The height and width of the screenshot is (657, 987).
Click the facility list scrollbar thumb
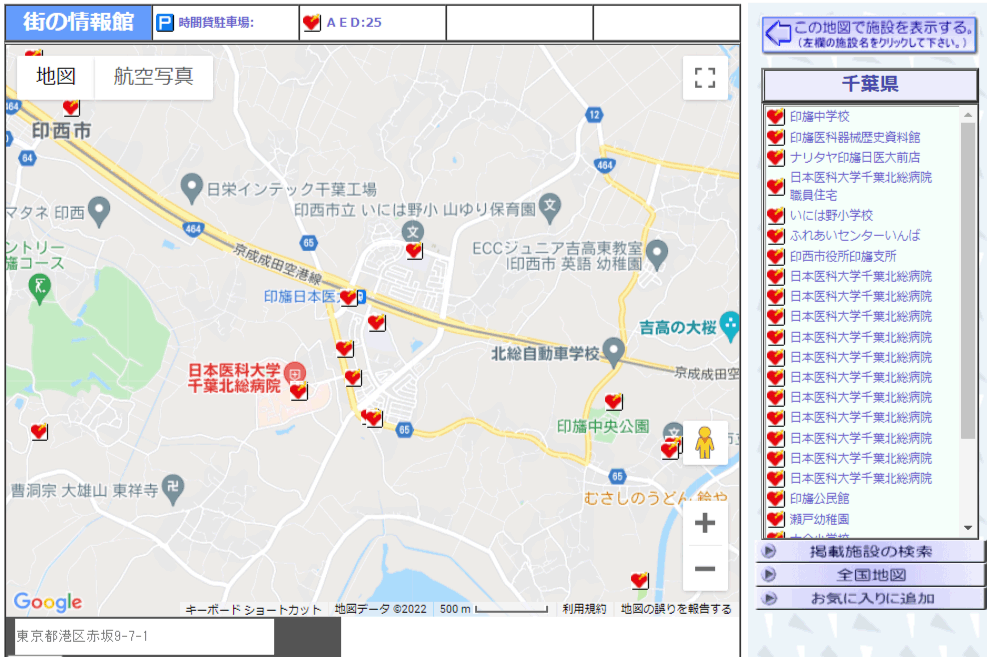(968, 281)
